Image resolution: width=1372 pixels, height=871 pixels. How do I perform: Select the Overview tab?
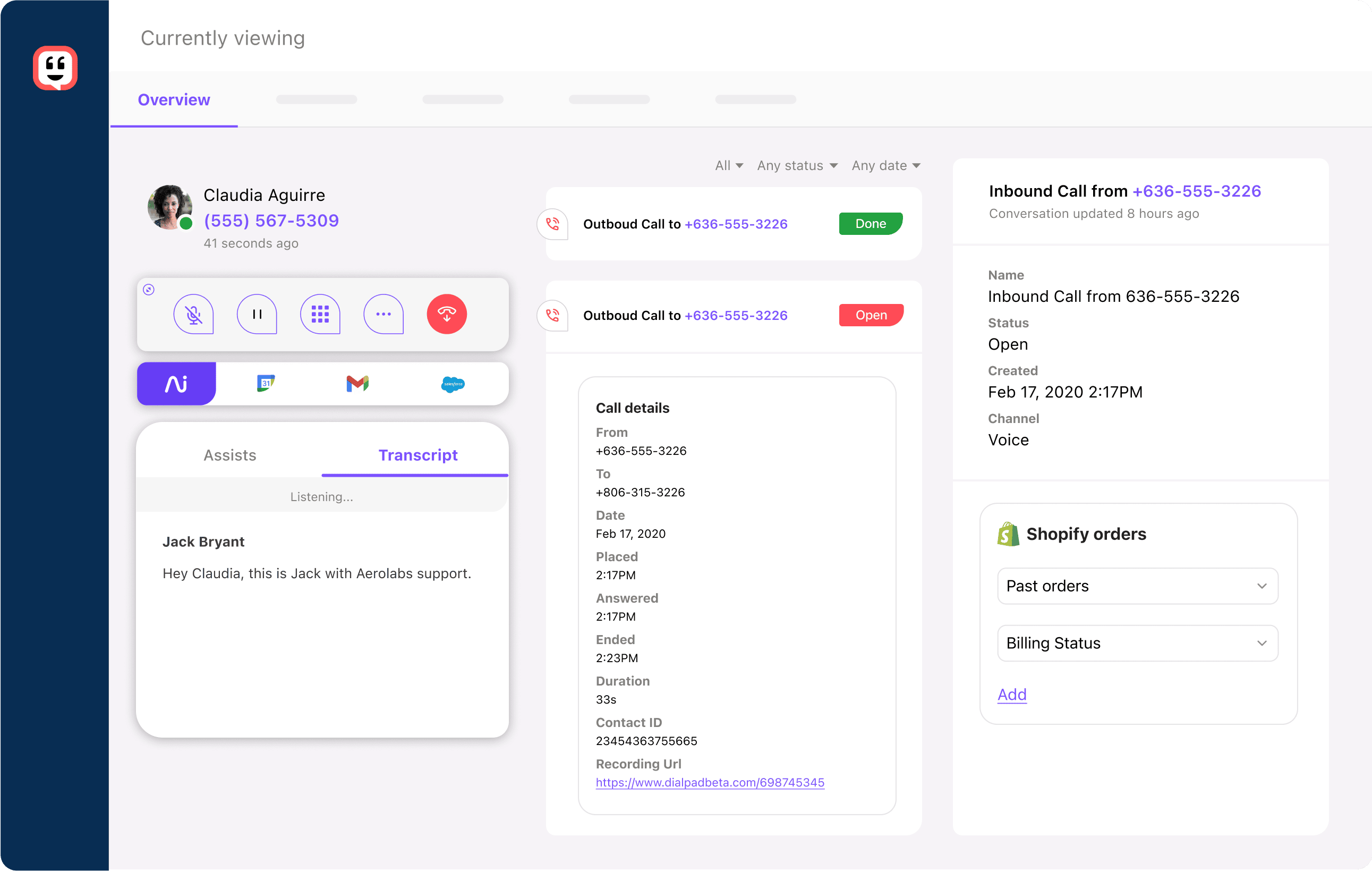(174, 100)
